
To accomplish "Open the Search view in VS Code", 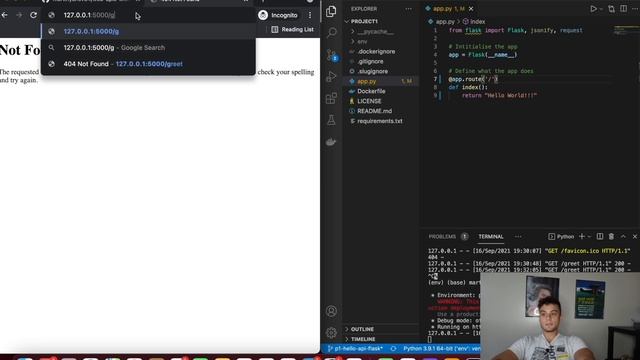I will 331,32.
